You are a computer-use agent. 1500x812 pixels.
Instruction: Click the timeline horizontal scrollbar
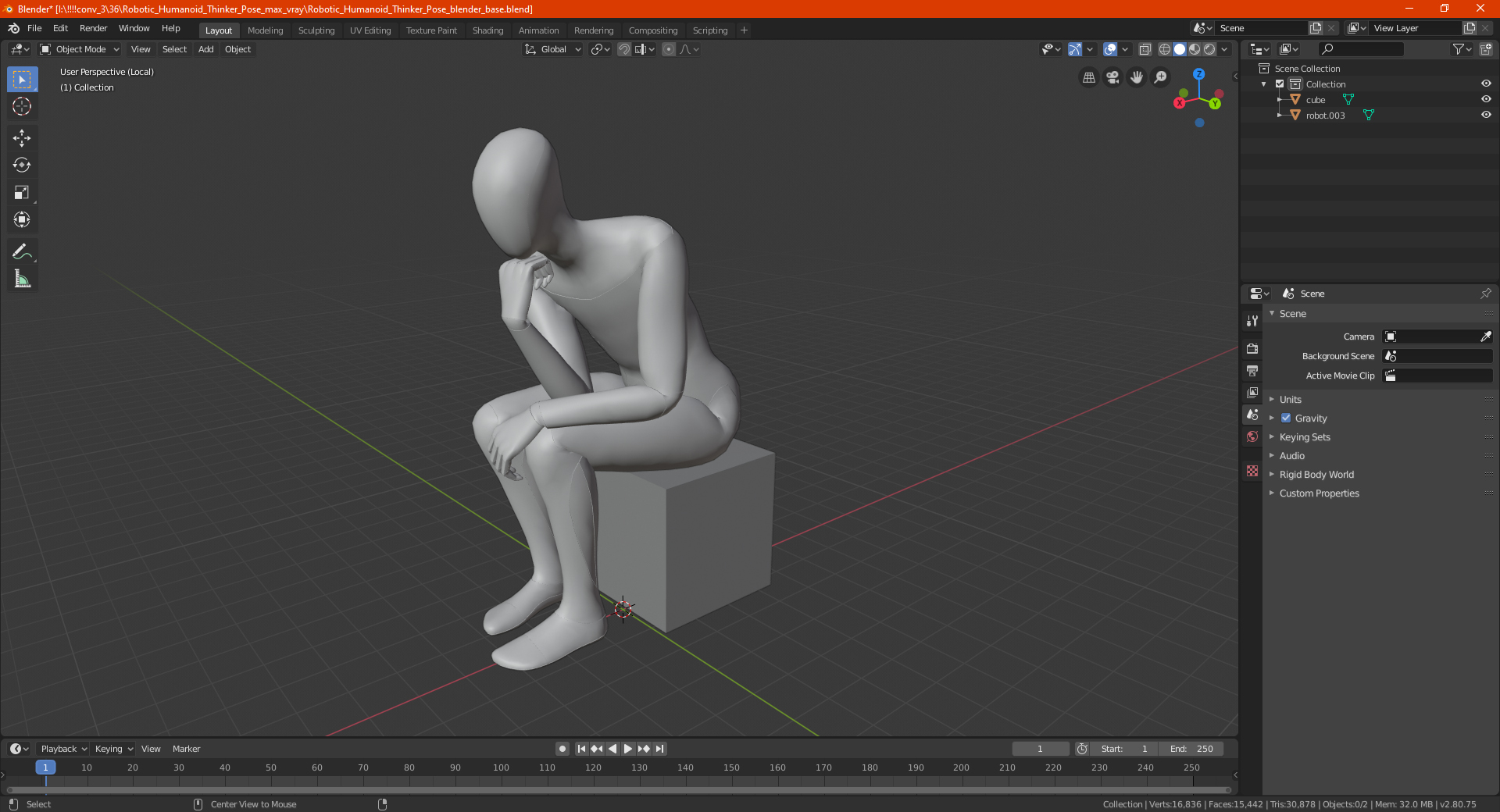point(619,790)
